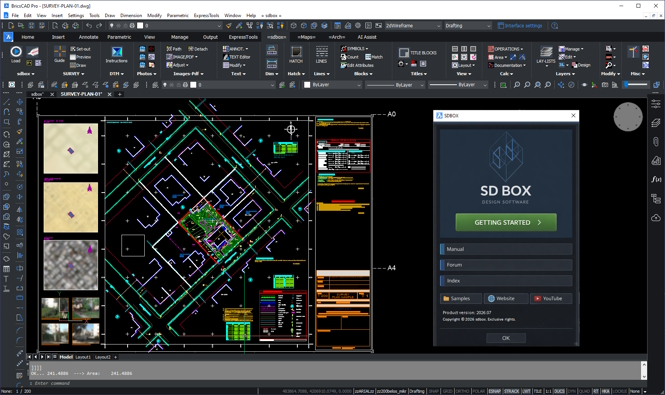Click the Enter command input line
The image size is (665, 395).
335,383
